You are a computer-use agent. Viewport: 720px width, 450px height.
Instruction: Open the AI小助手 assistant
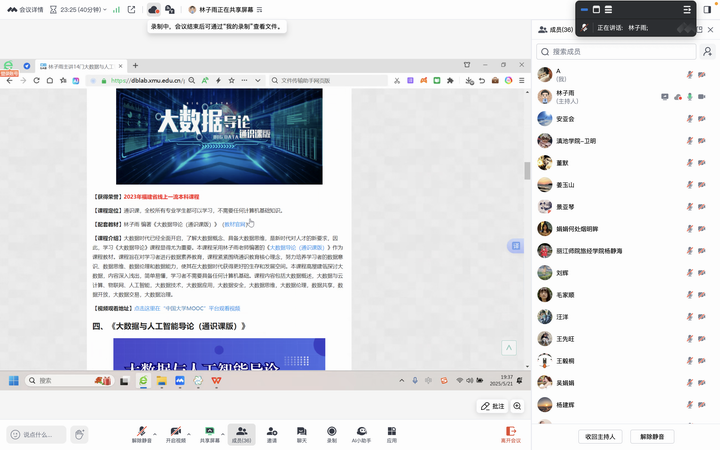(x=361, y=434)
